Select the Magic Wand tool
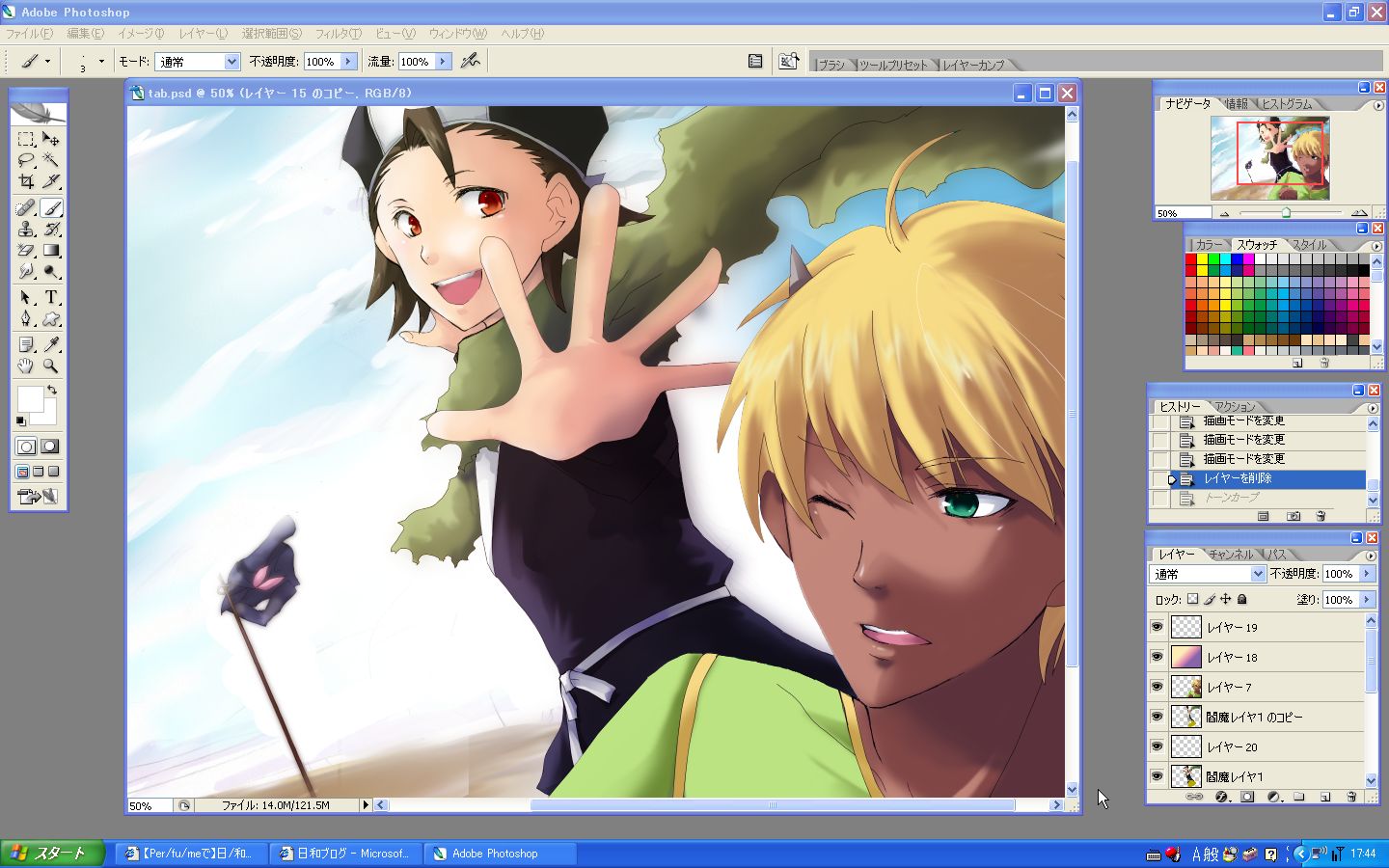This screenshot has height=868, width=1389. click(51, 160)
